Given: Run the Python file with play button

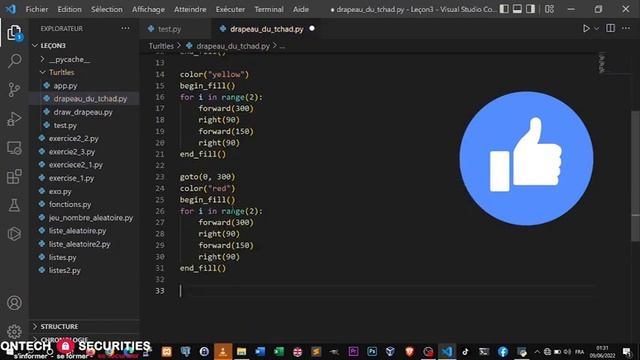Looking at the screenshot, I should [x=586, y=29].
